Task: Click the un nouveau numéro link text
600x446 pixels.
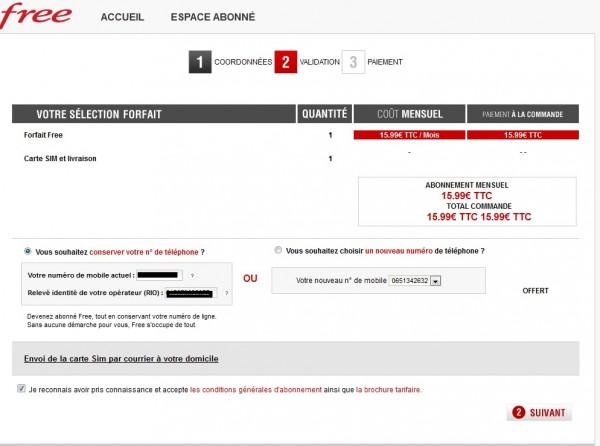Action: coord(399,251)
